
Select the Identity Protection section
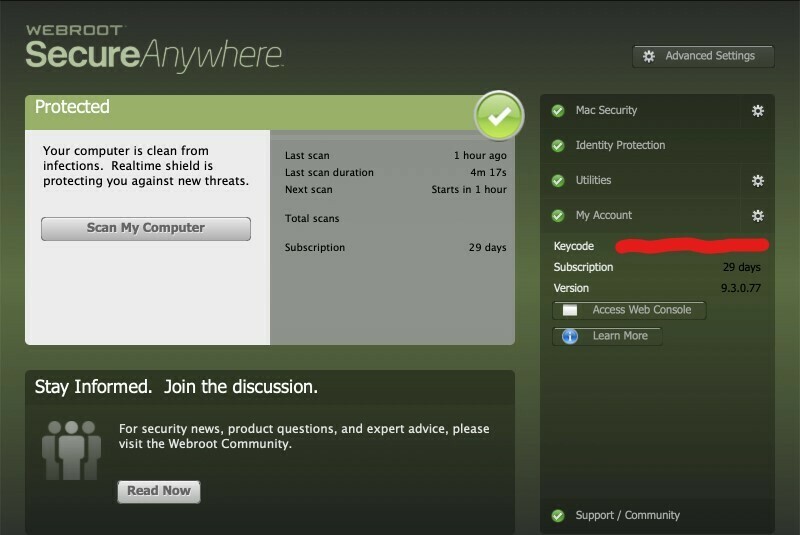[620, 145]
